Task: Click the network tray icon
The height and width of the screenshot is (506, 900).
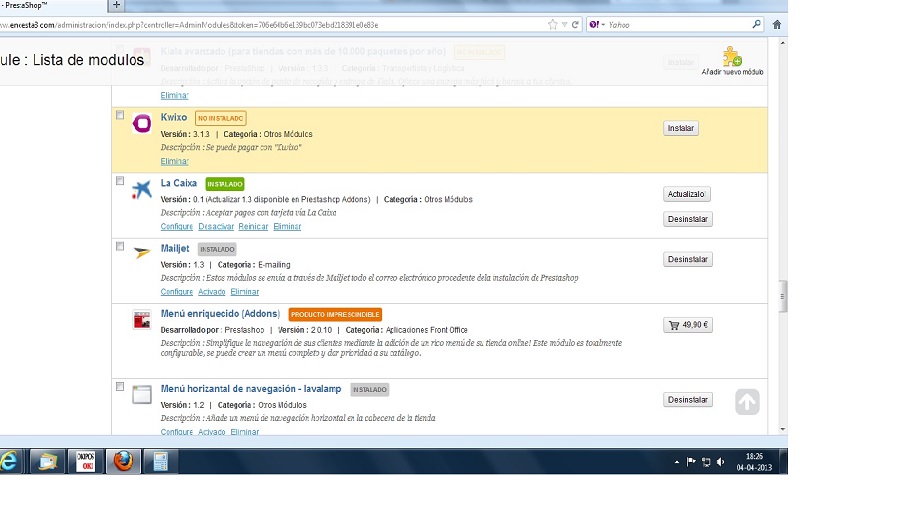Action: (x=706, y=462)
